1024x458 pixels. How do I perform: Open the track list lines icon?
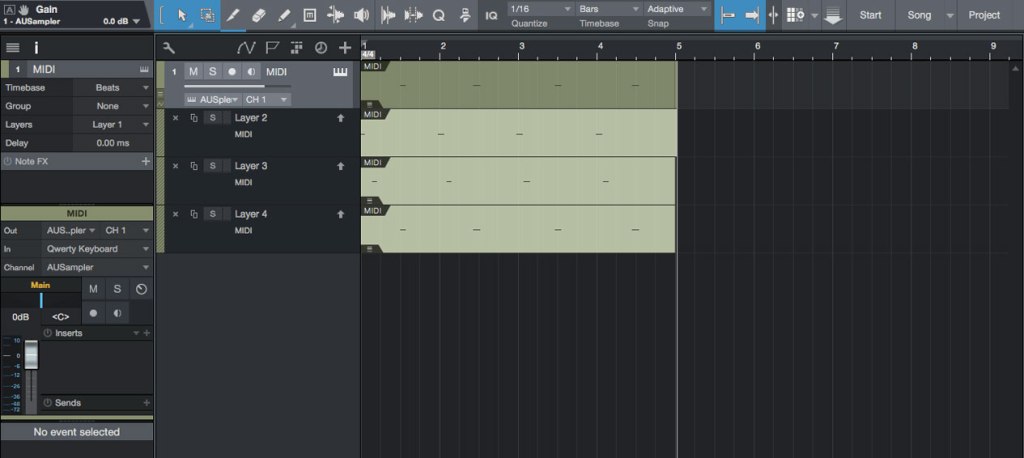[x=12, y=48]
